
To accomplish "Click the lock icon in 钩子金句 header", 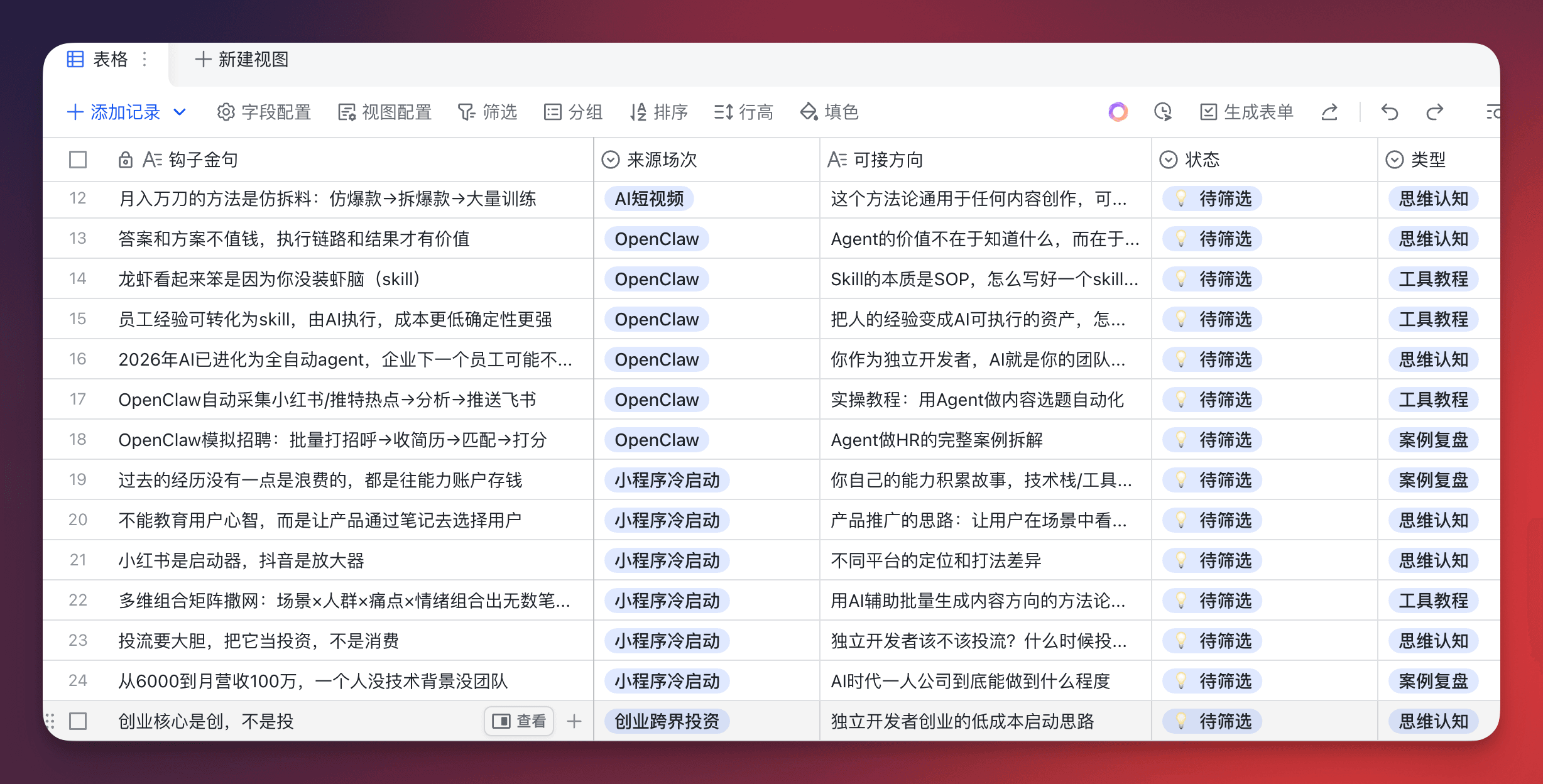I will tap(125, 160).
